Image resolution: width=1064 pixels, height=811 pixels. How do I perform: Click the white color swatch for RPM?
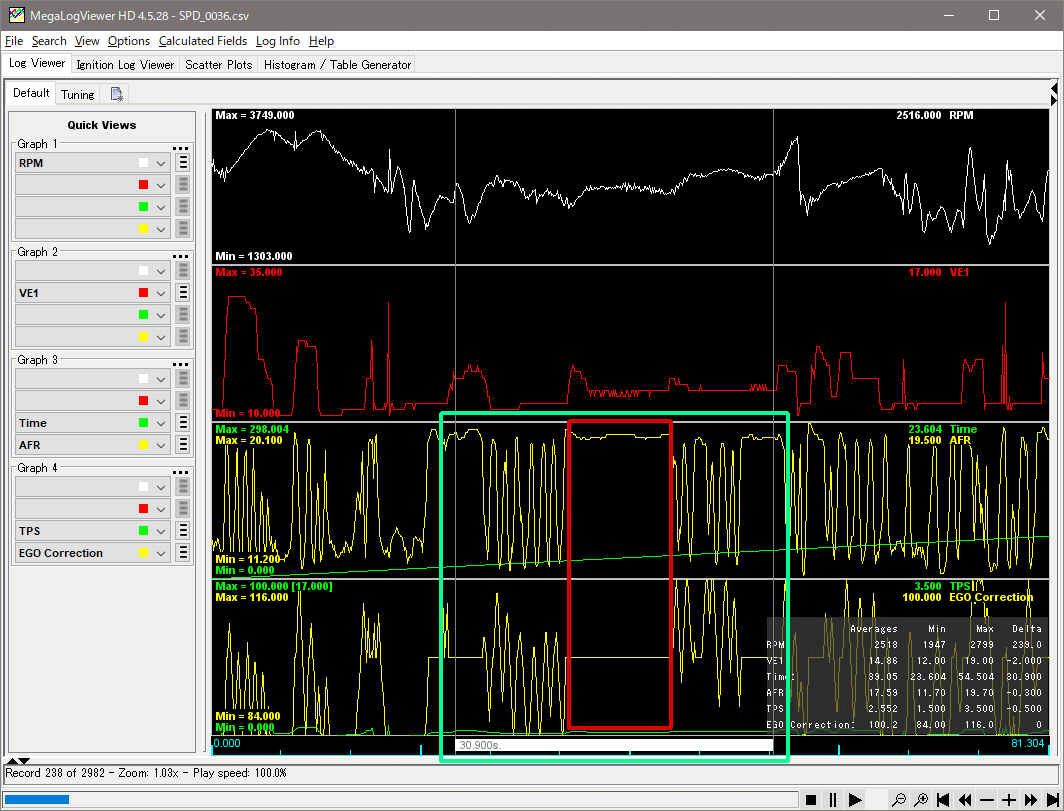(144, 162)
